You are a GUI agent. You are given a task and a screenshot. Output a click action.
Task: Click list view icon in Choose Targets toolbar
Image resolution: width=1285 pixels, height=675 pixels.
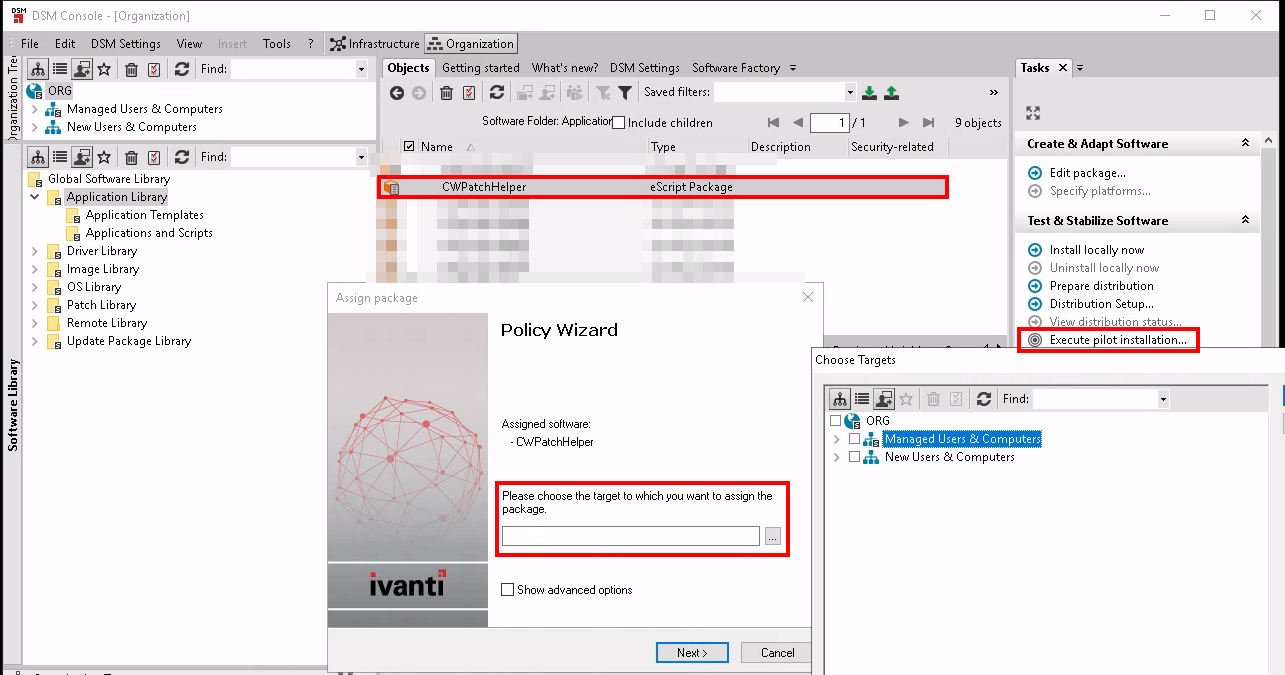(x=862, y=399)
